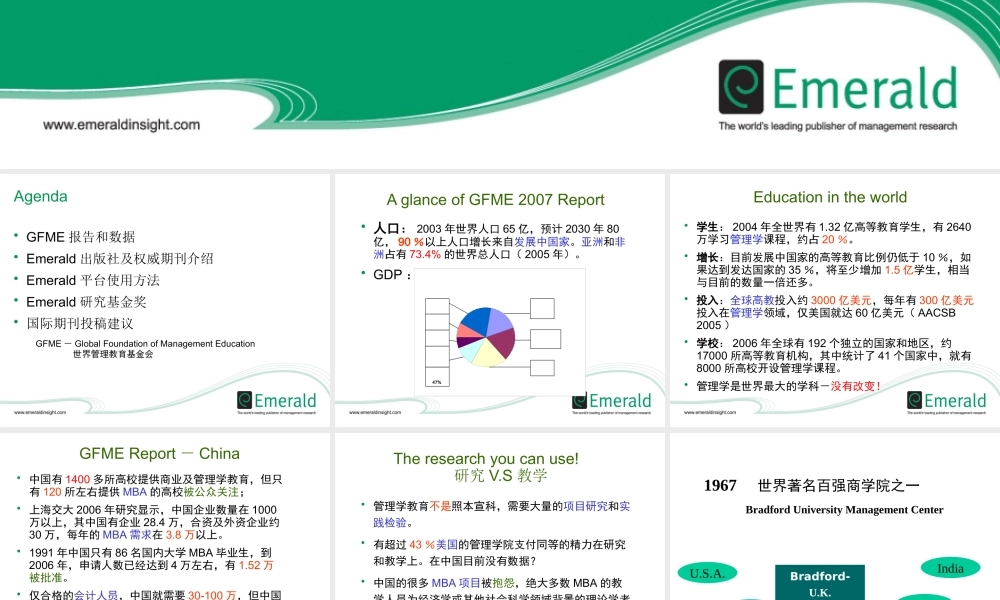Click the '研究 V.S 教学' subtitle
Screen dimensions: 1000x600
tap(501, 476)
